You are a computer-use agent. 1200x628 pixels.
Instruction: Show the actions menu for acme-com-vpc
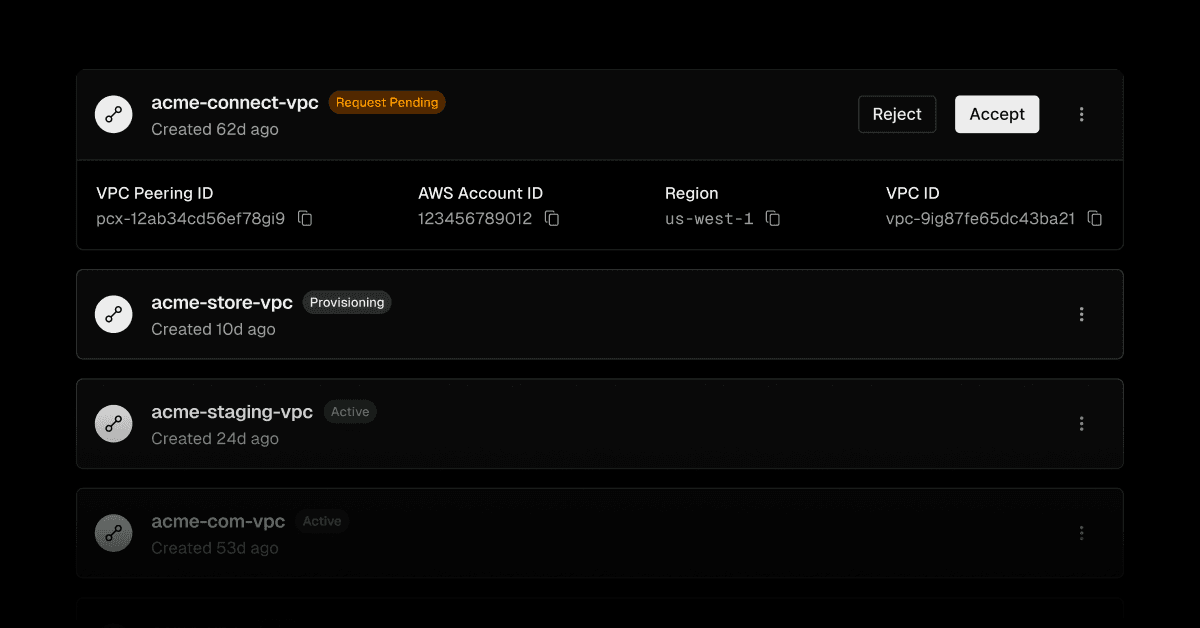1081,533
